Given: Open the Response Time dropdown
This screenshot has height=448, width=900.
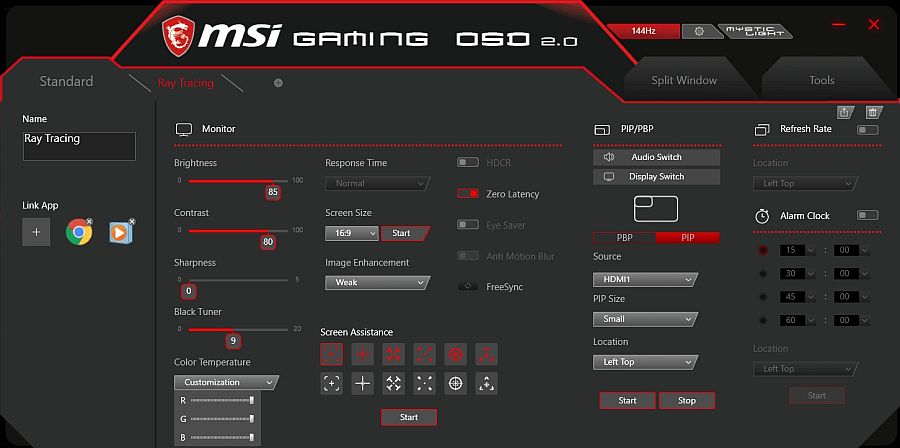Looking at the screenshot, I should point(378,184).
